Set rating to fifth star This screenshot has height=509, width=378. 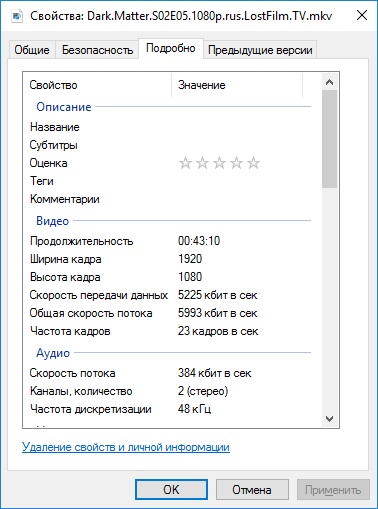[x=253, y=163]
